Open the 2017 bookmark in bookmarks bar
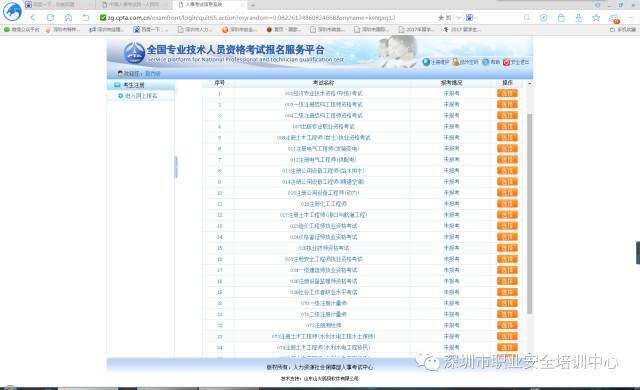 point(463,29)
